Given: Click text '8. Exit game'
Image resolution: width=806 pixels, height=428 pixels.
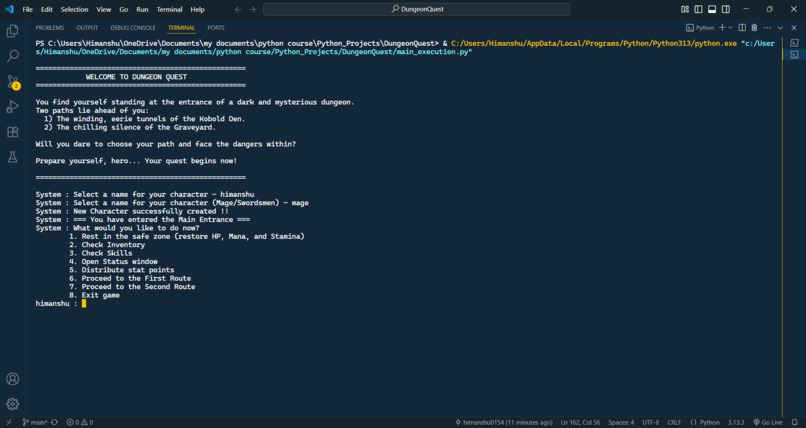Looking at the screenshot, I should point(94,295).
